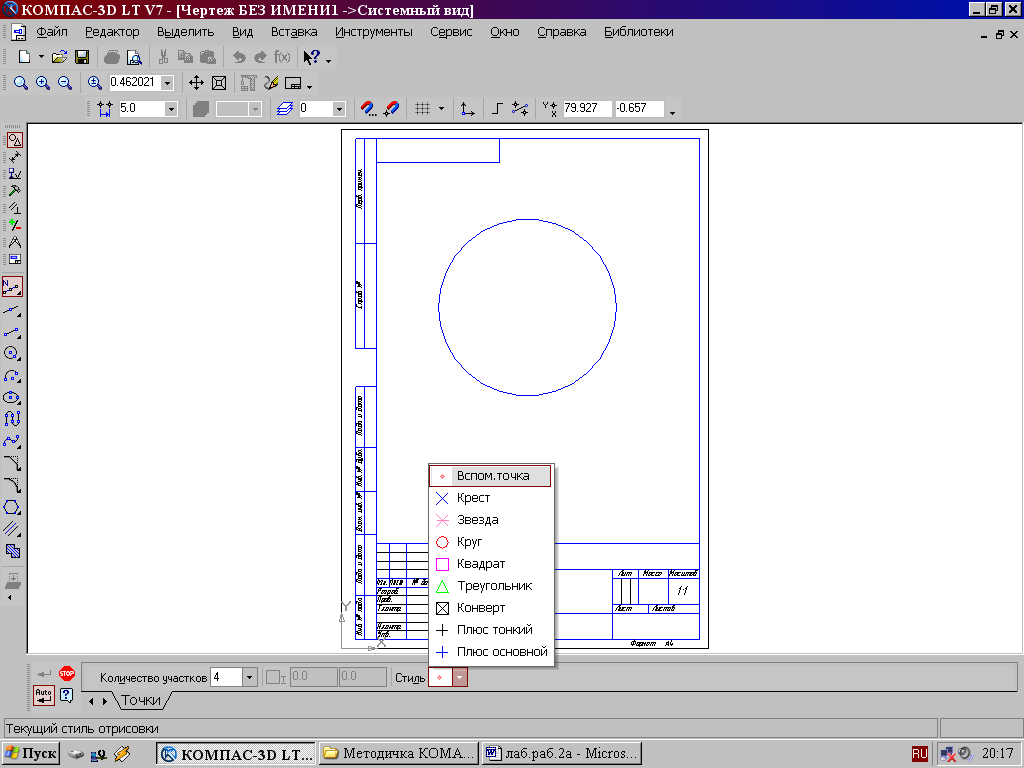The width and height of the screenshot is (1024, 768).
Task: Switch to Методичка КОМА... taskbar window
Action: 399,754
